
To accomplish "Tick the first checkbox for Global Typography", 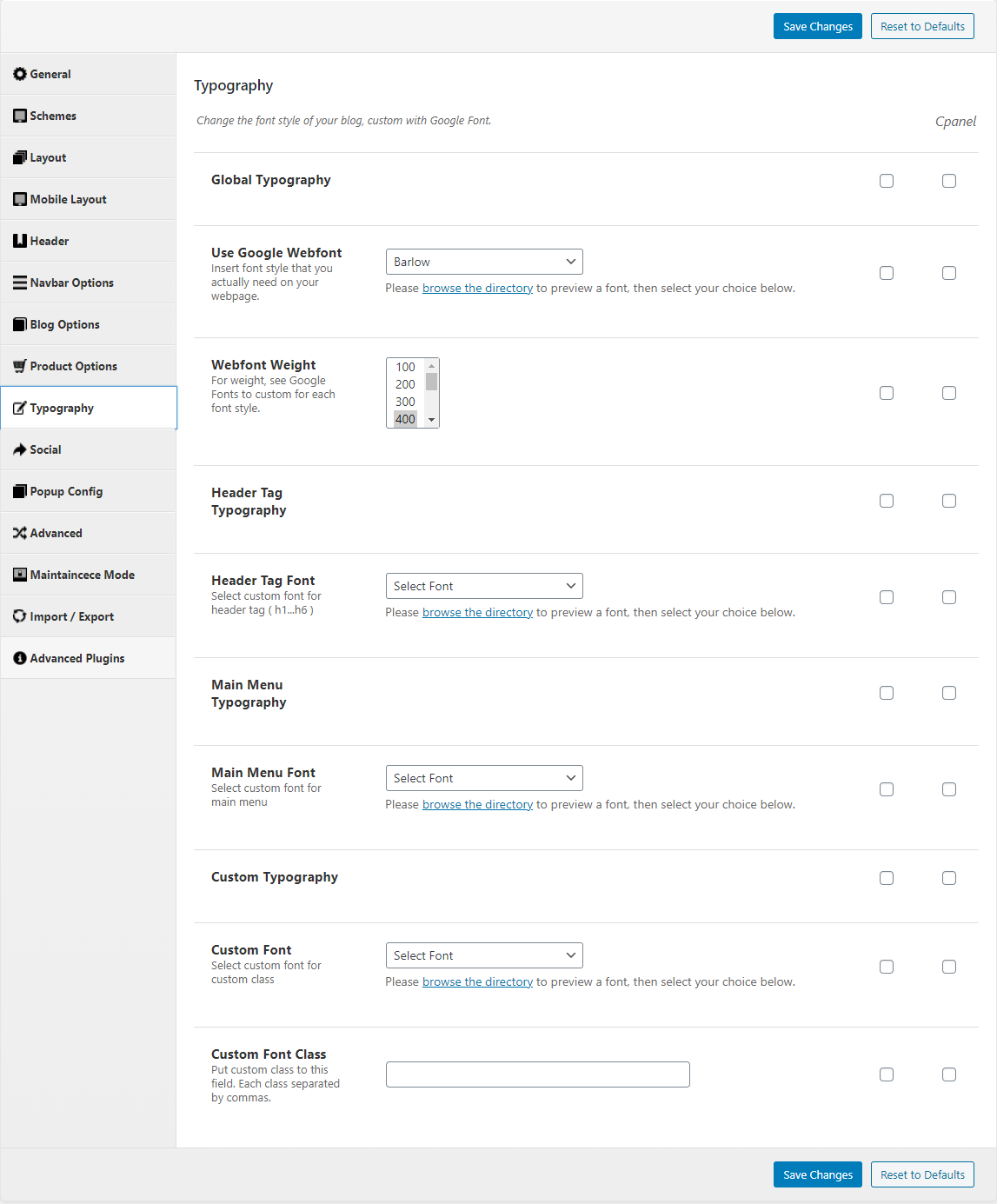I will pos(887,181).
